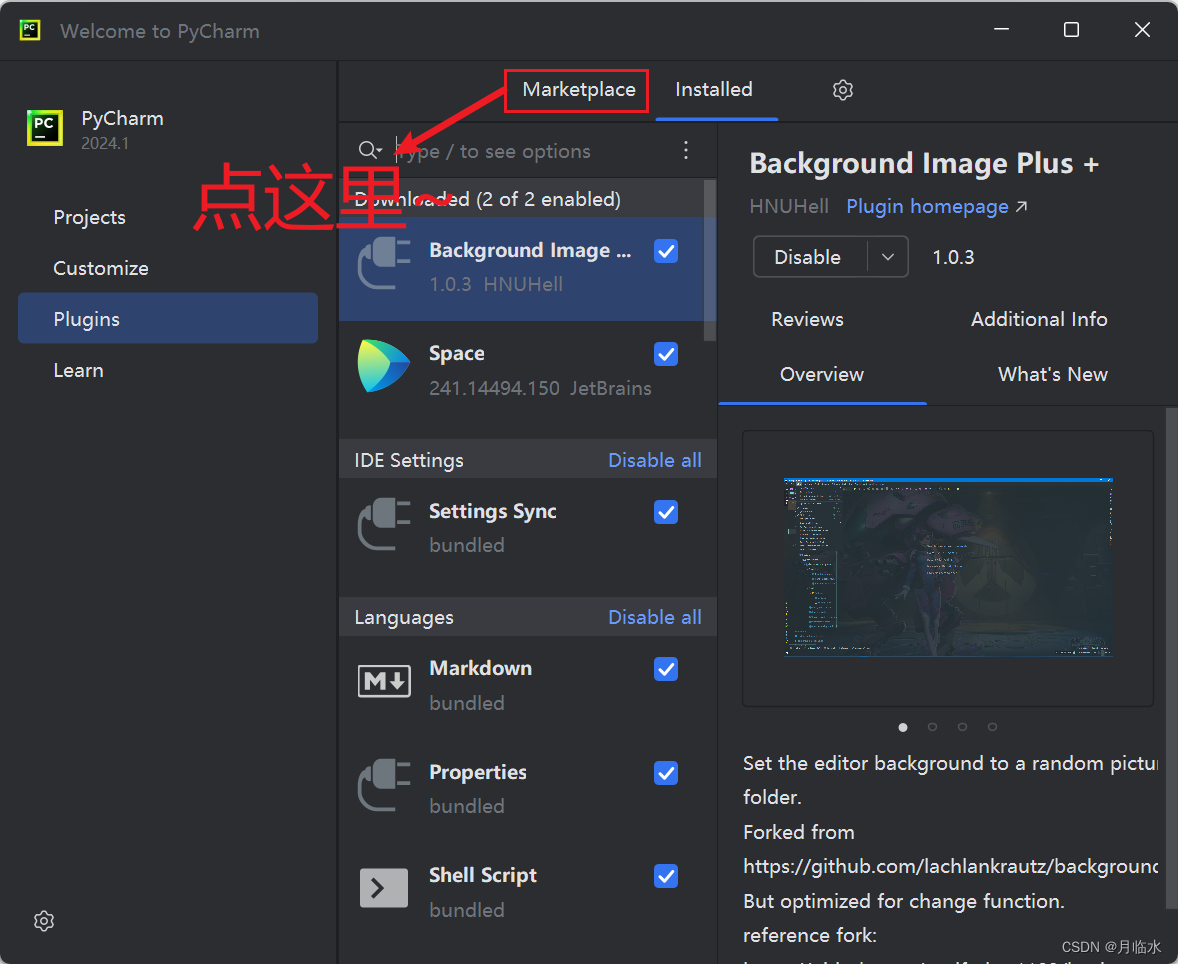Select the Markdown plugin name
Screen dimensions: 1178x964
(480, 668)
